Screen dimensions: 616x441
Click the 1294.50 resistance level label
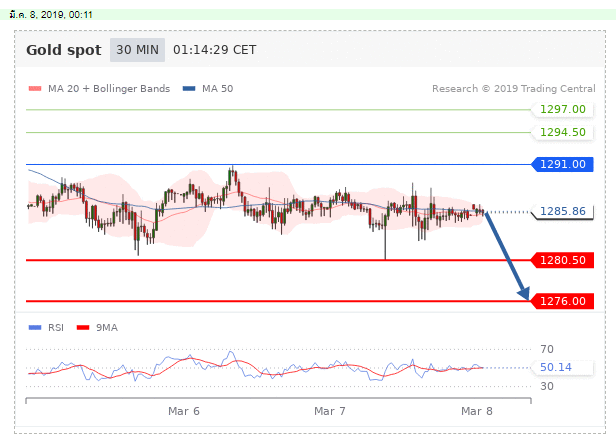pos(563,132)
